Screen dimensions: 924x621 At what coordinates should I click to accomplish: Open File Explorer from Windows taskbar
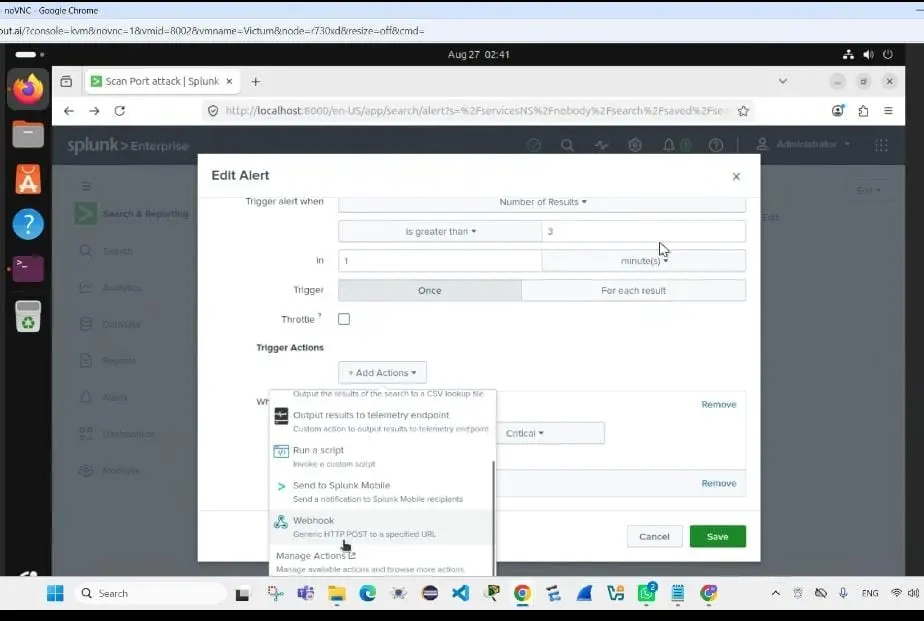[336, 593]
